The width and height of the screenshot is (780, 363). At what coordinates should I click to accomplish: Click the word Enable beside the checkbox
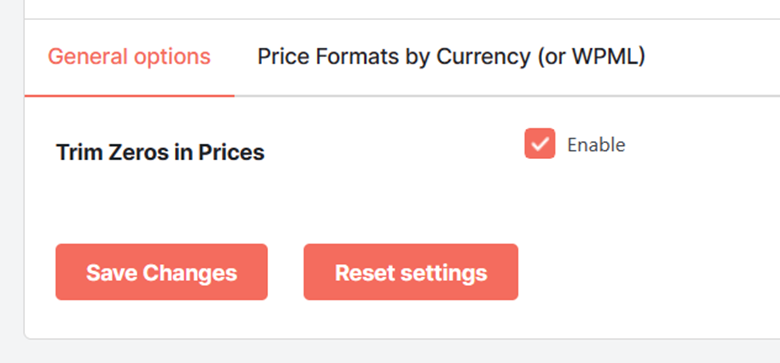coord(596,145)
